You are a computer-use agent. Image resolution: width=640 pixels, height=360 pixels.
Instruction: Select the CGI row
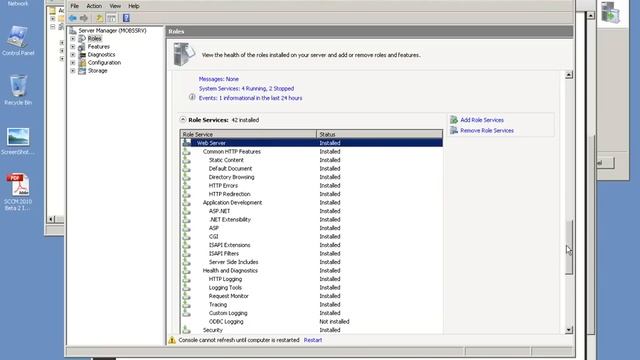point(311,236)
